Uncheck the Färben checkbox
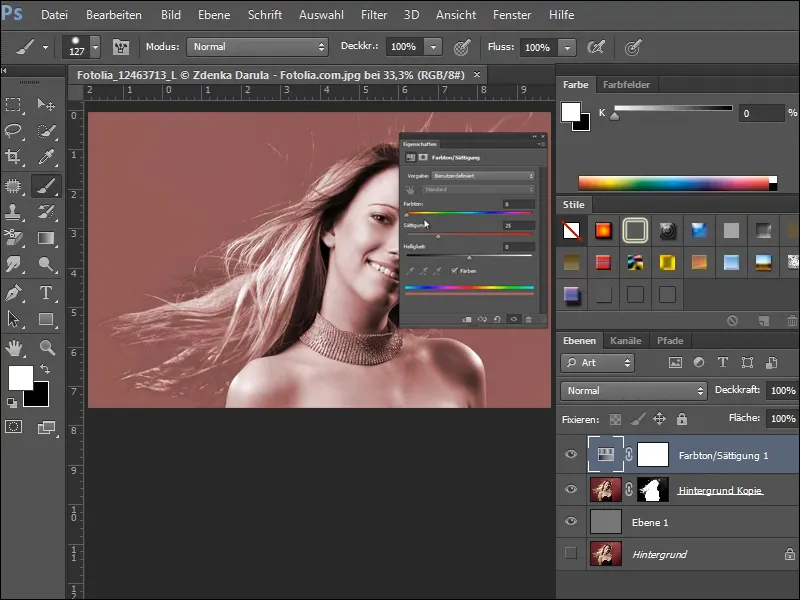Image resolution: width=800 pixels, height=600 pixels. click(454, 270)
